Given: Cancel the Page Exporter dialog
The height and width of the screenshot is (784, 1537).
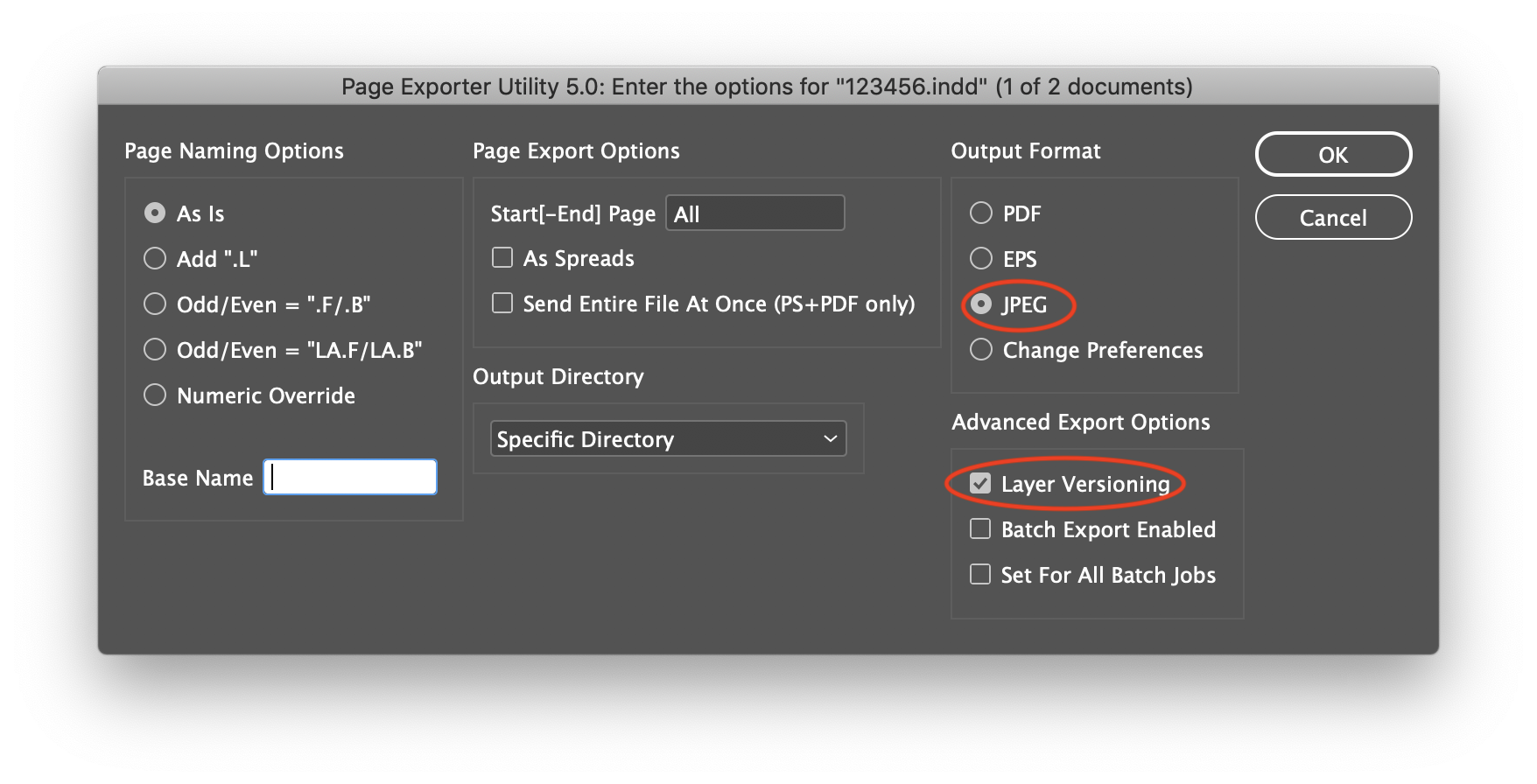Looking at the screenshot, I should [1333, 217].
